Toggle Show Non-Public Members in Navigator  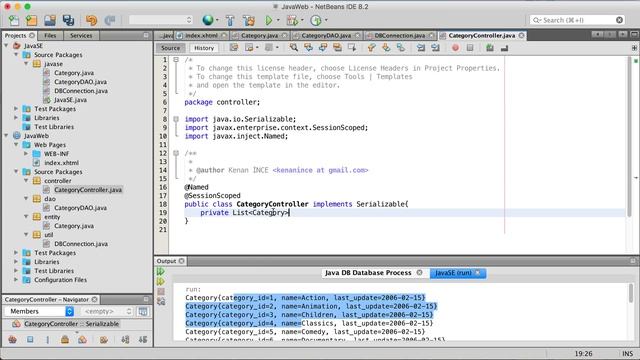65,339
